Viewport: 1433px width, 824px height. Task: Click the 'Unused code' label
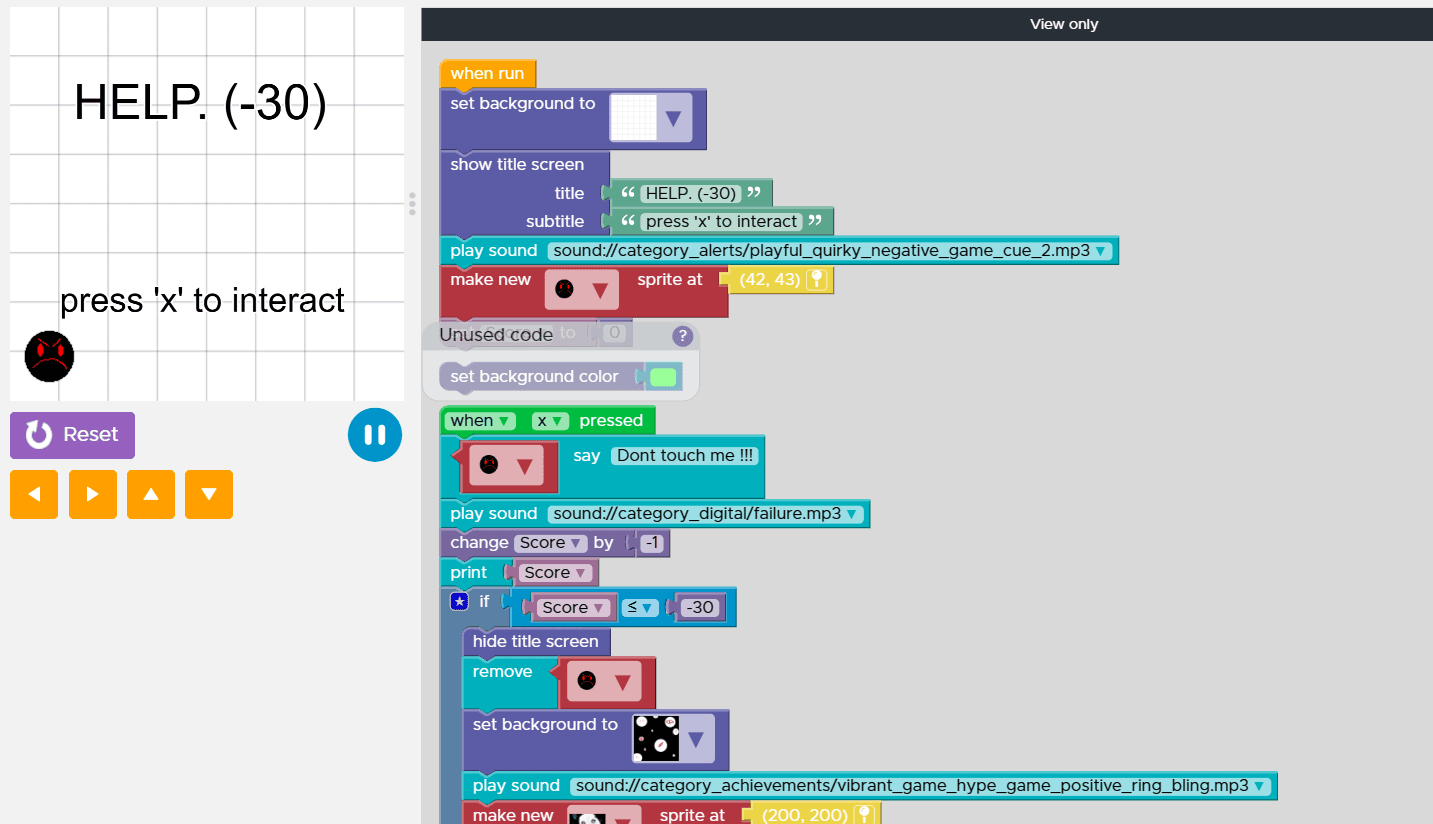point(496,335)
